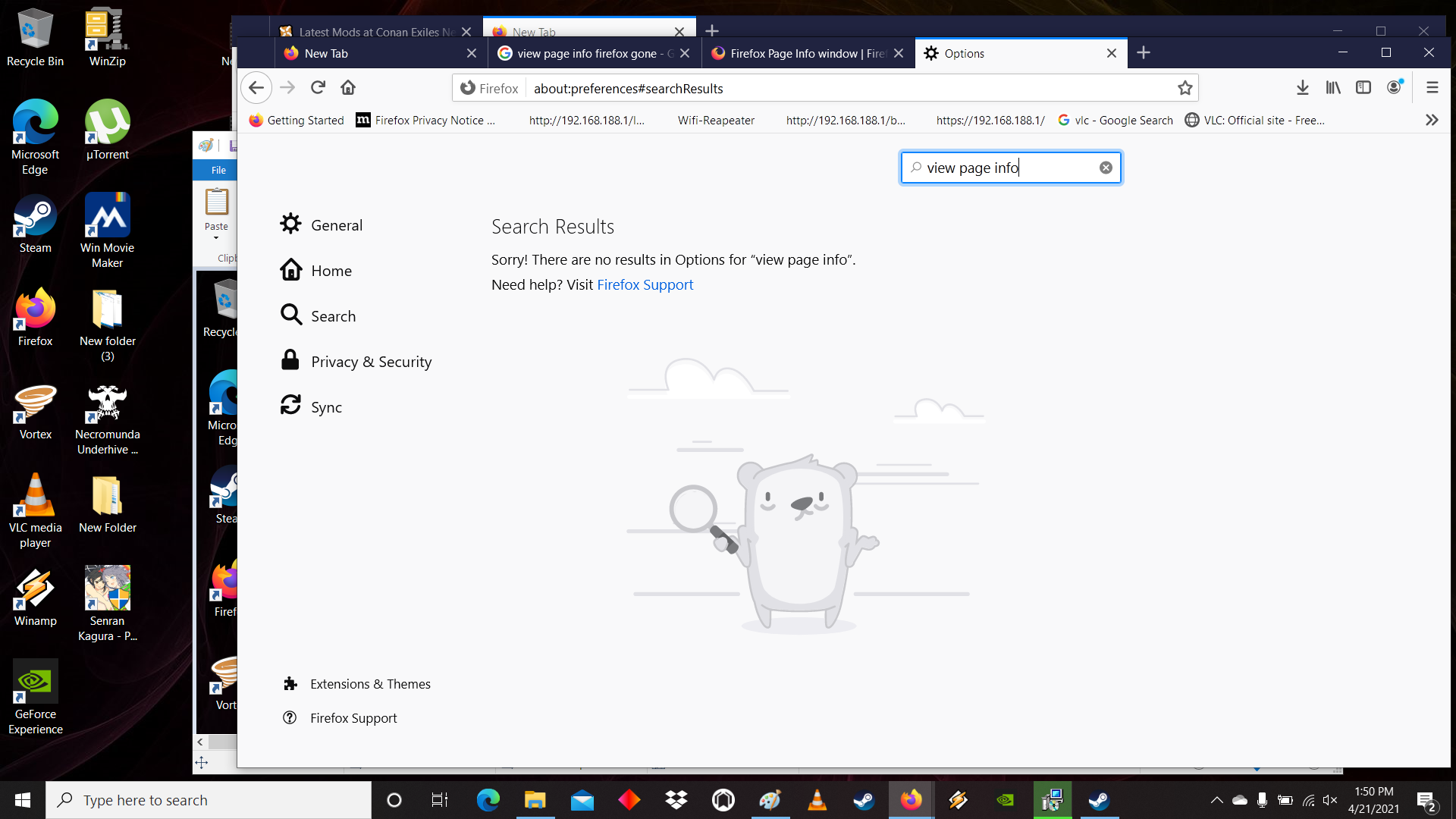
Task: Click the General settings tab in sidebar
Action: click(x=337, y=224)
